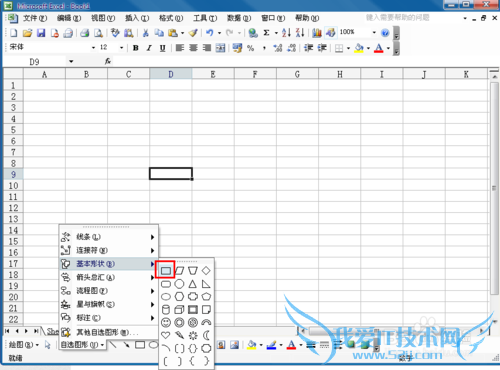
Task: Open Excel Help question mark icon
Action: (x=385, y=33)
